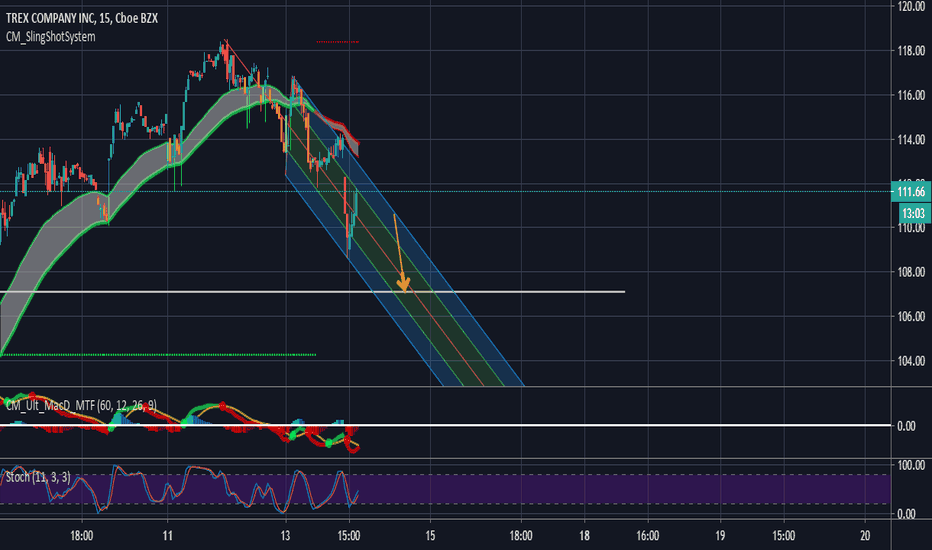The width and height of the screenshot is (932, 550).
Task: Select the white horizontal support line
Action: (312, 292)
